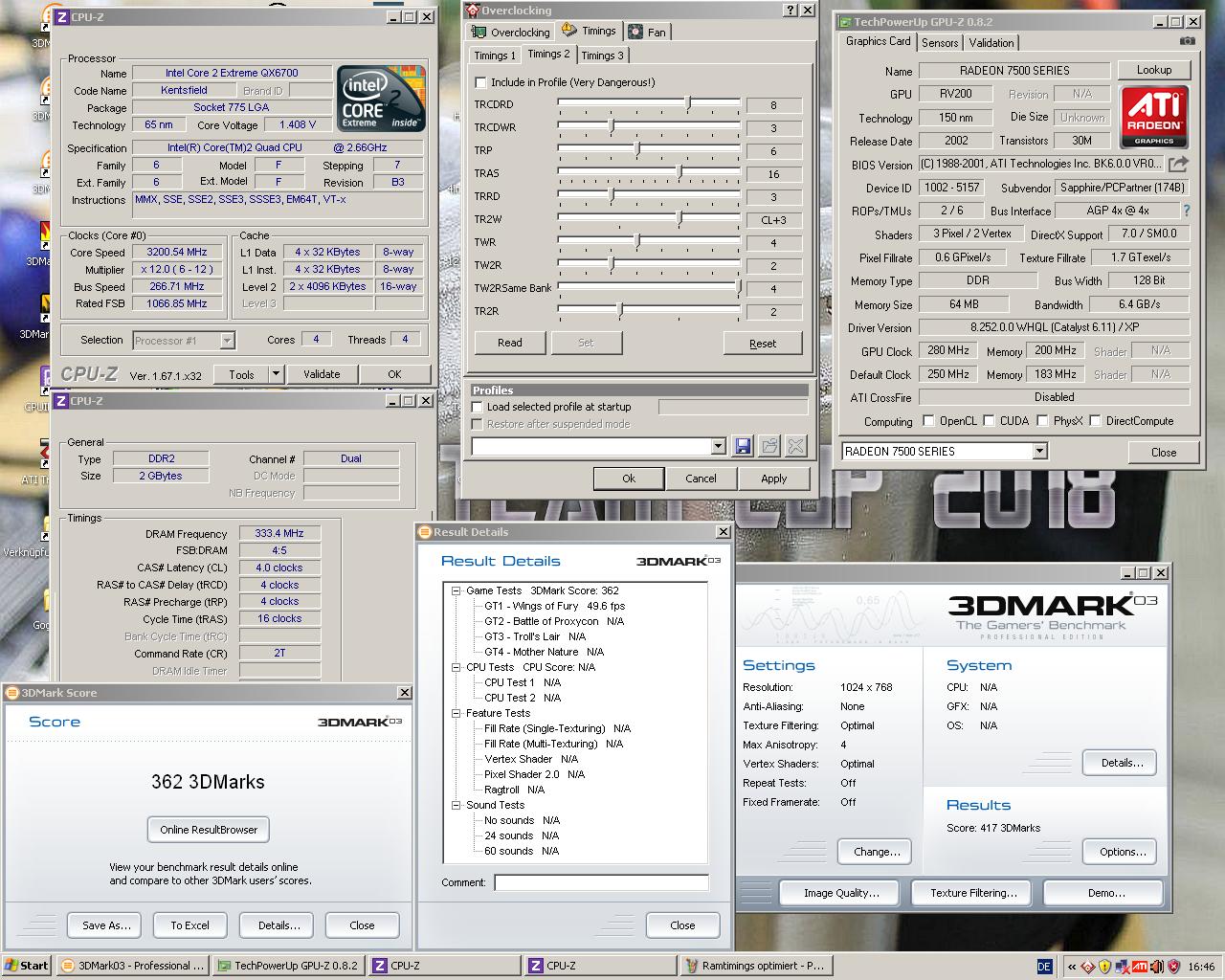This screenshot has width=1225, height=980.
Task: Collapse the Game Tests tree node
Action: [x=457, y=590]
